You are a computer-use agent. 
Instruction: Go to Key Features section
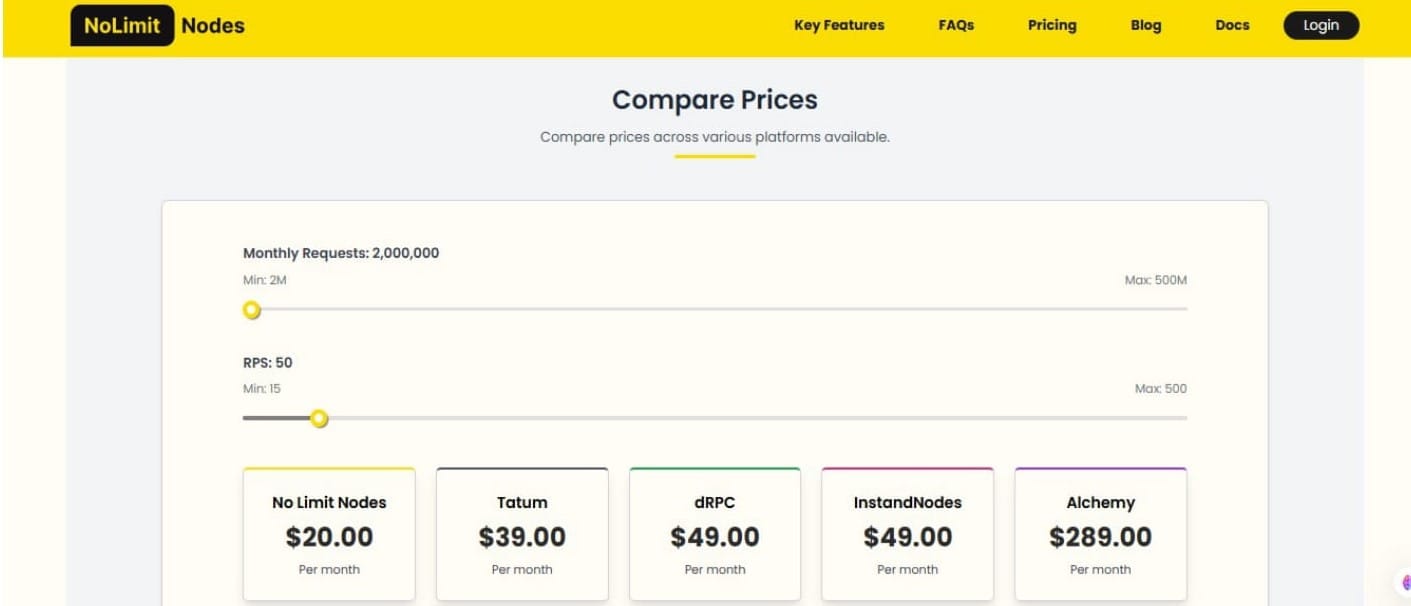[x=839, y=25]
